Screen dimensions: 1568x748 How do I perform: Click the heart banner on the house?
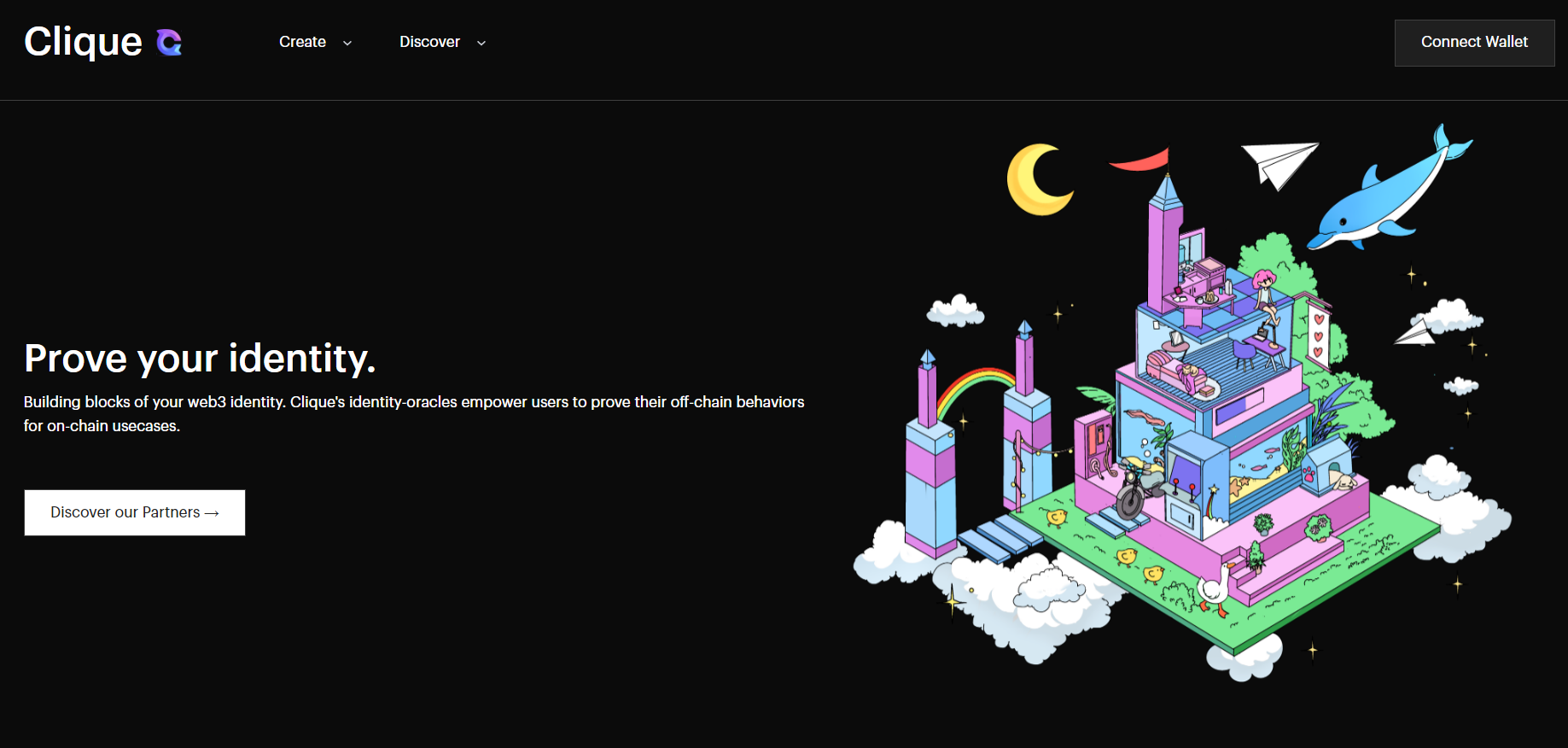1319,335
